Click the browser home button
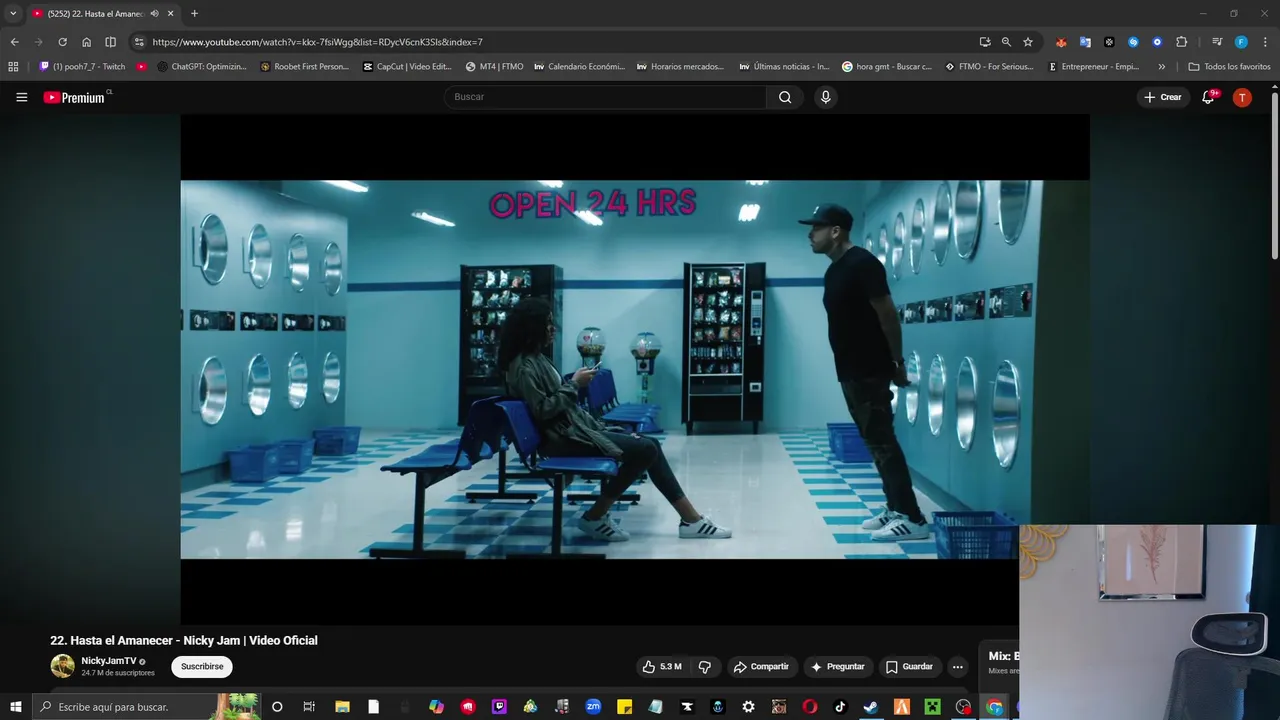Viewport: 1280px width, 720px height. 86,42
